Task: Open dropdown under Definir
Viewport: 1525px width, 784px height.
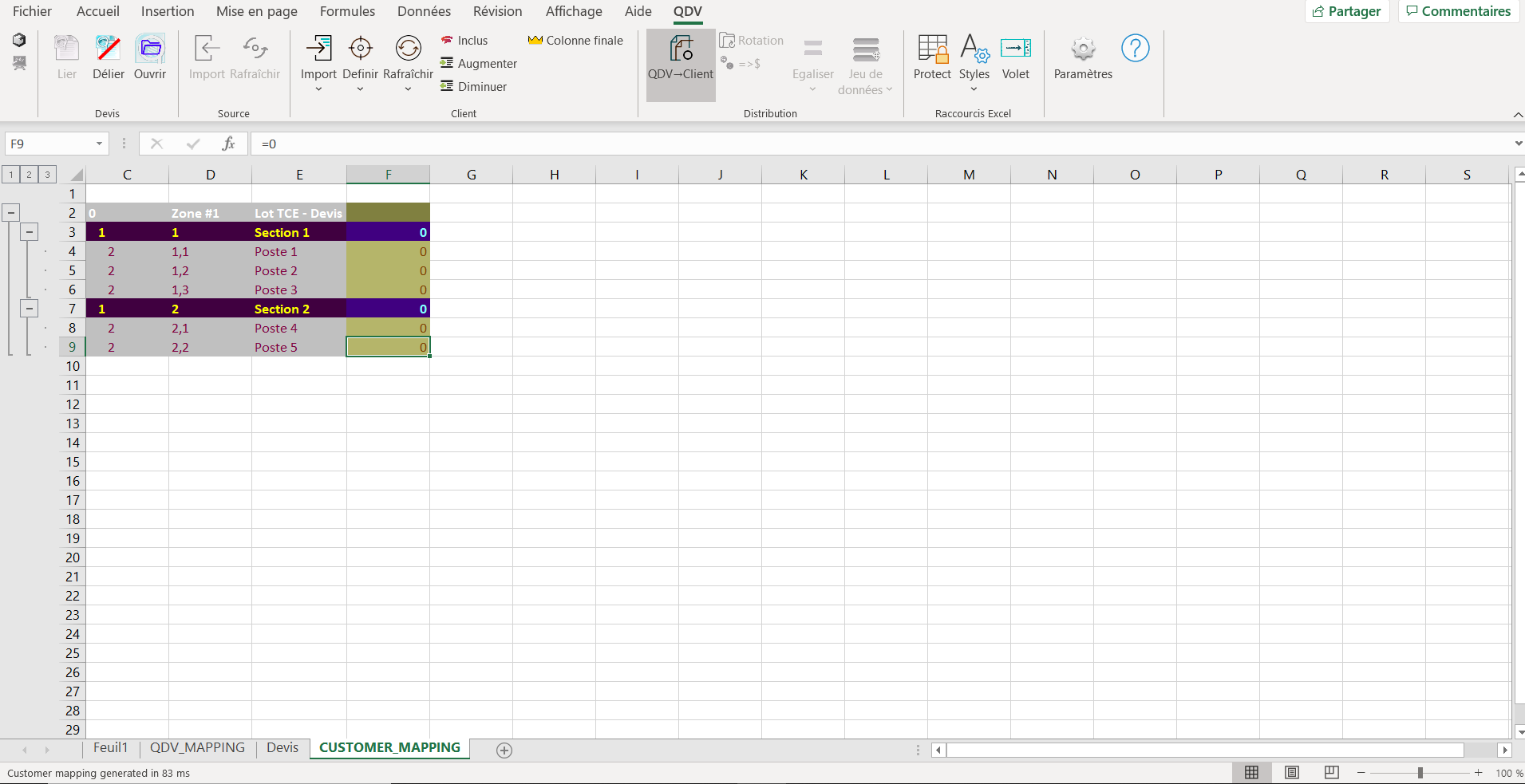Action: 360,89
